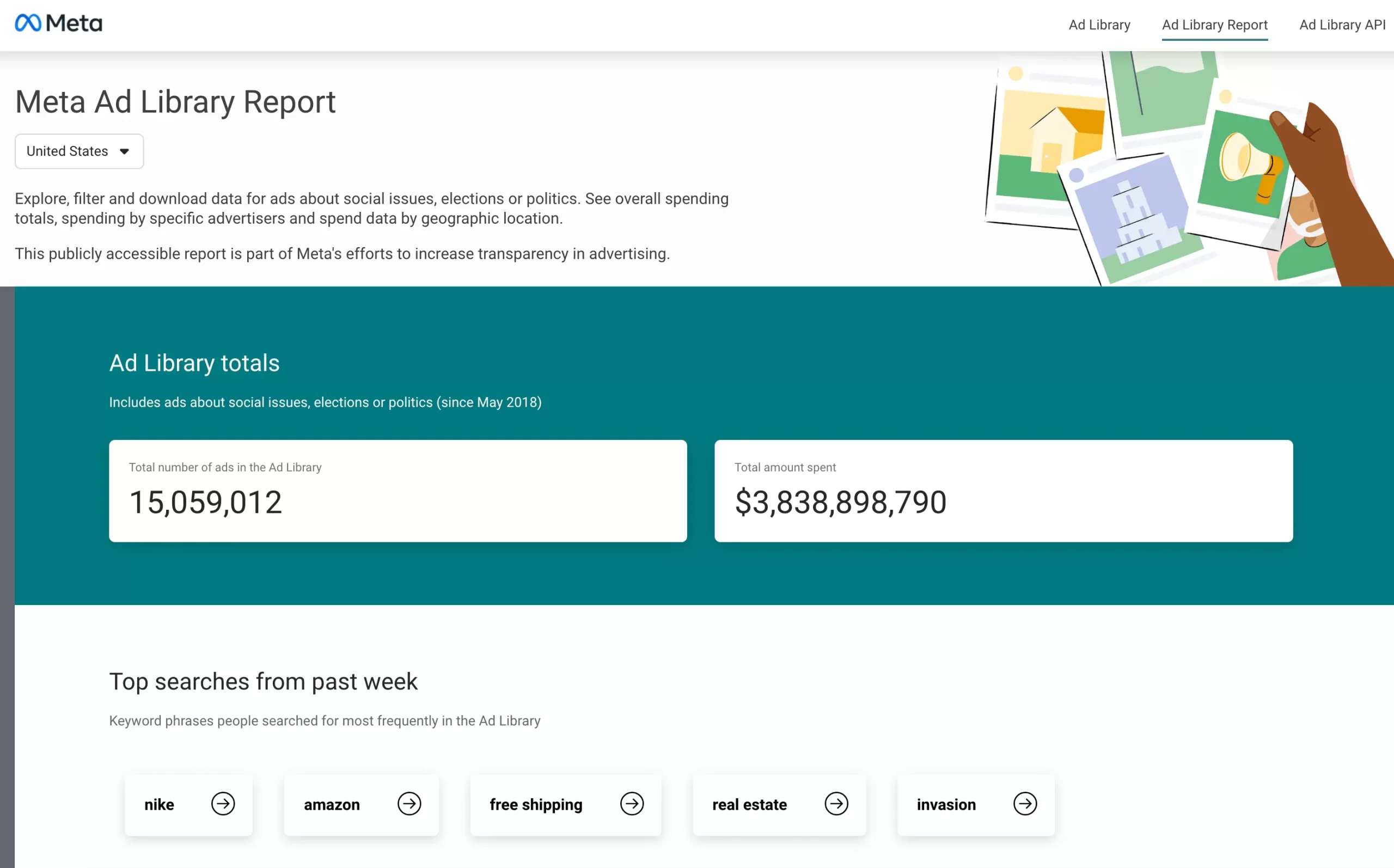
Task: Open the United States country dropdown
Action: coord(78,151)
